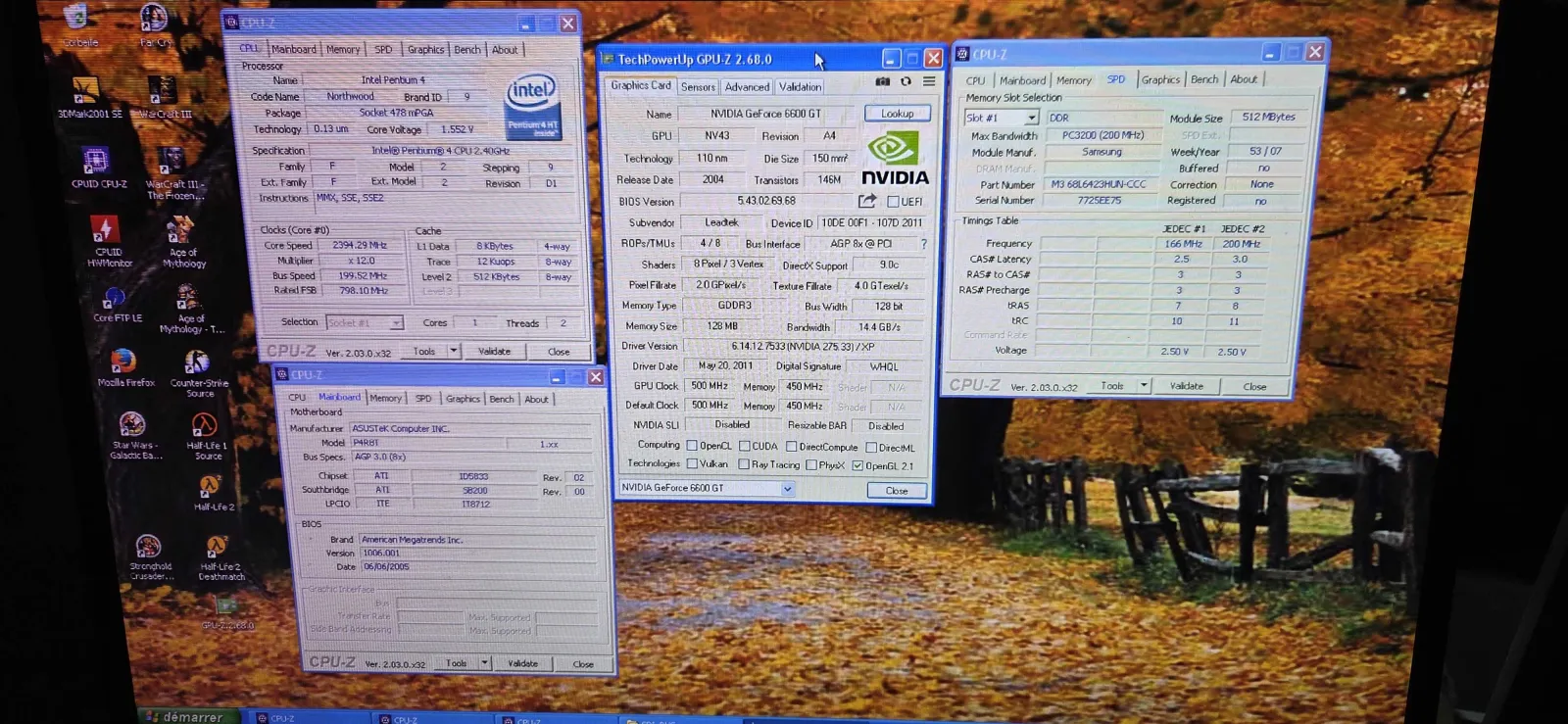
Task: Expand the Tools arrow in the CPU-Z Motherboard window
Action: [484, 663]
